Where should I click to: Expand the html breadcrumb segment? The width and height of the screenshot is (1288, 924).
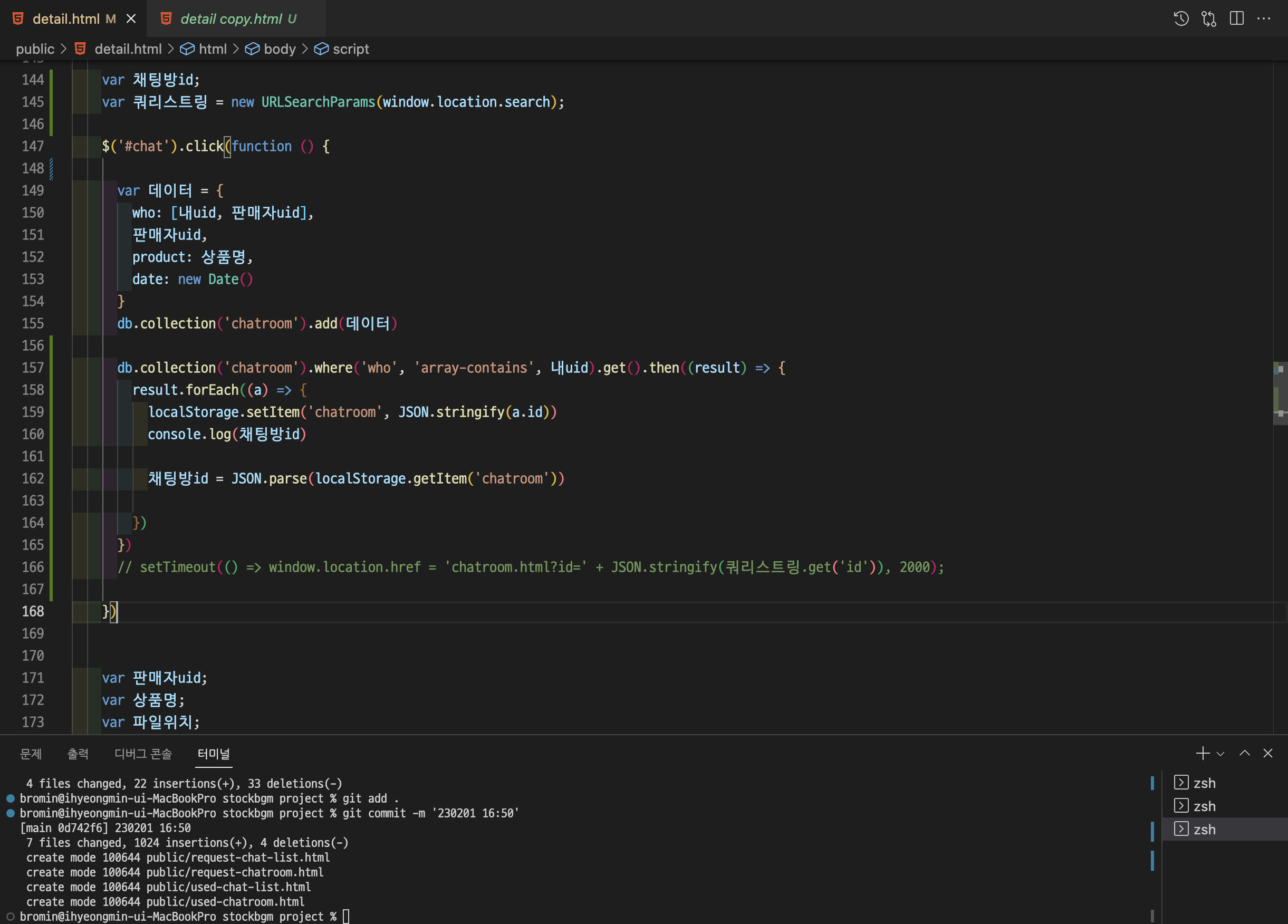pyautogui.click(x=213, y=49)
